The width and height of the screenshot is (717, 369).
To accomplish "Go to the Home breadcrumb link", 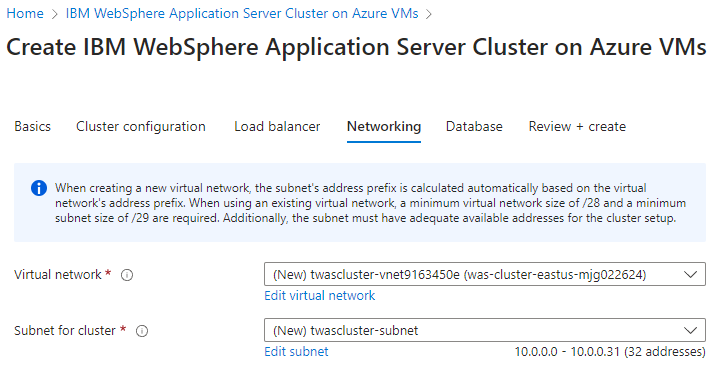I will (x=25, y=13).
